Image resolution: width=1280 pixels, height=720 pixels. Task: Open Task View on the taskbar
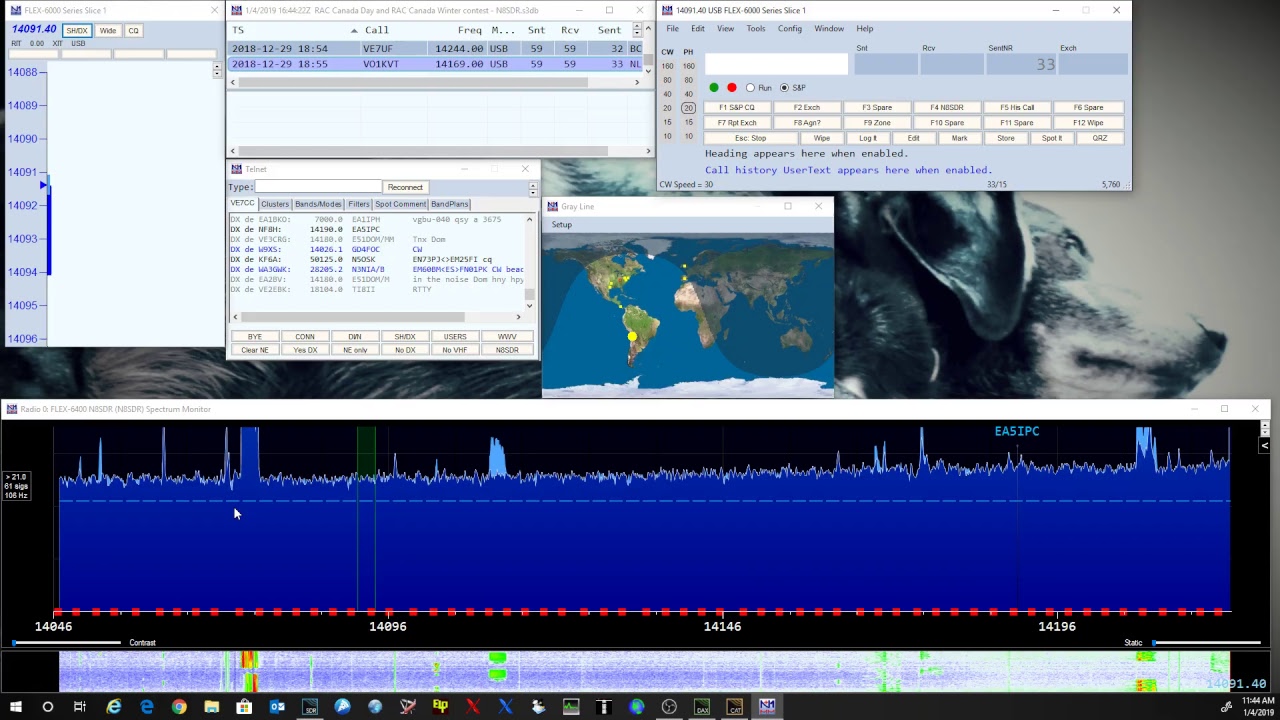pyautogui.click(x=80, y=707)
